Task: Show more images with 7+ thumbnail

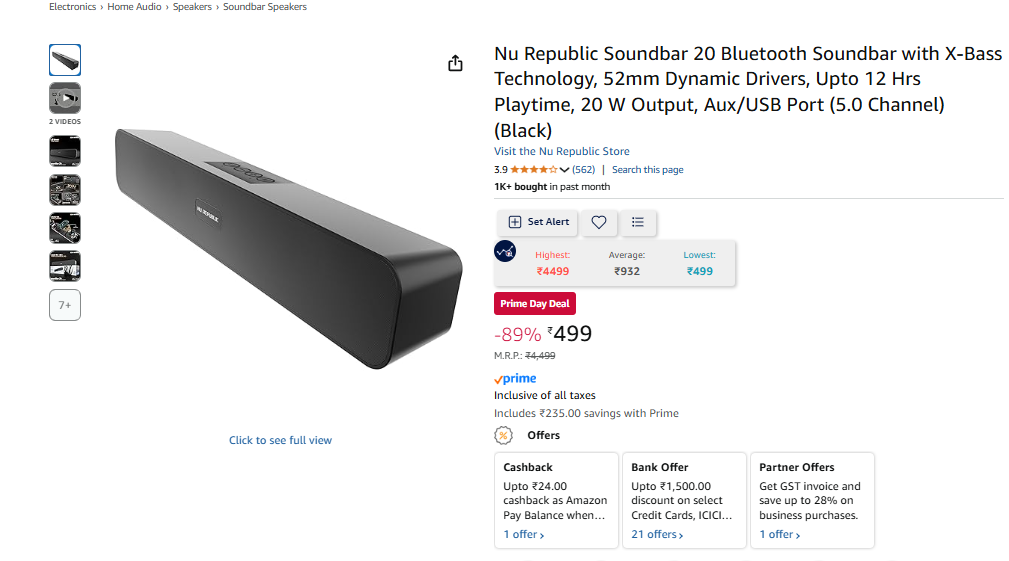Action: (65, 305)
